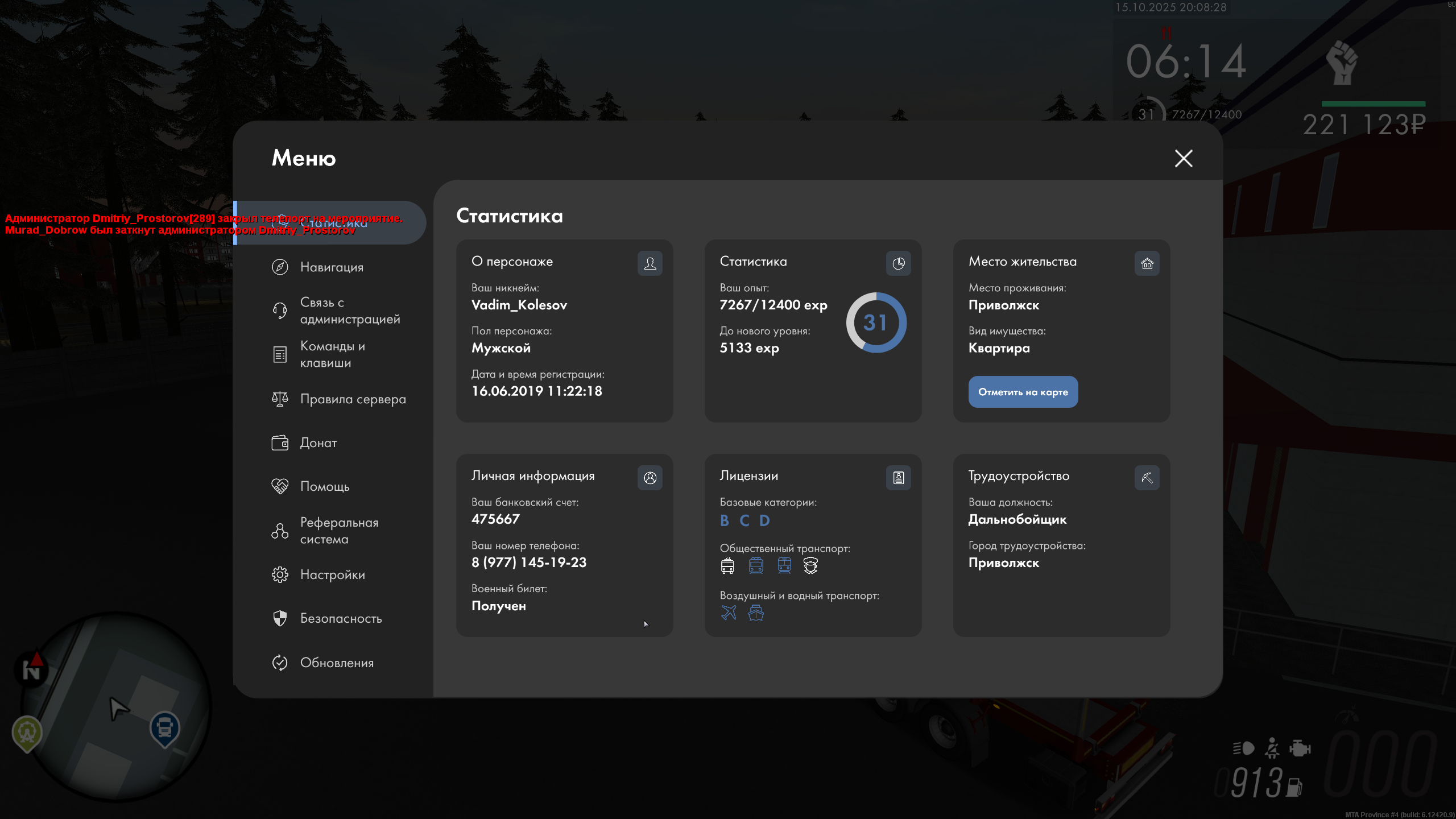This screenshot has width=1456, height=819.
Task: Click the house icon in Место жительства card
Action: click(1147, 263)
